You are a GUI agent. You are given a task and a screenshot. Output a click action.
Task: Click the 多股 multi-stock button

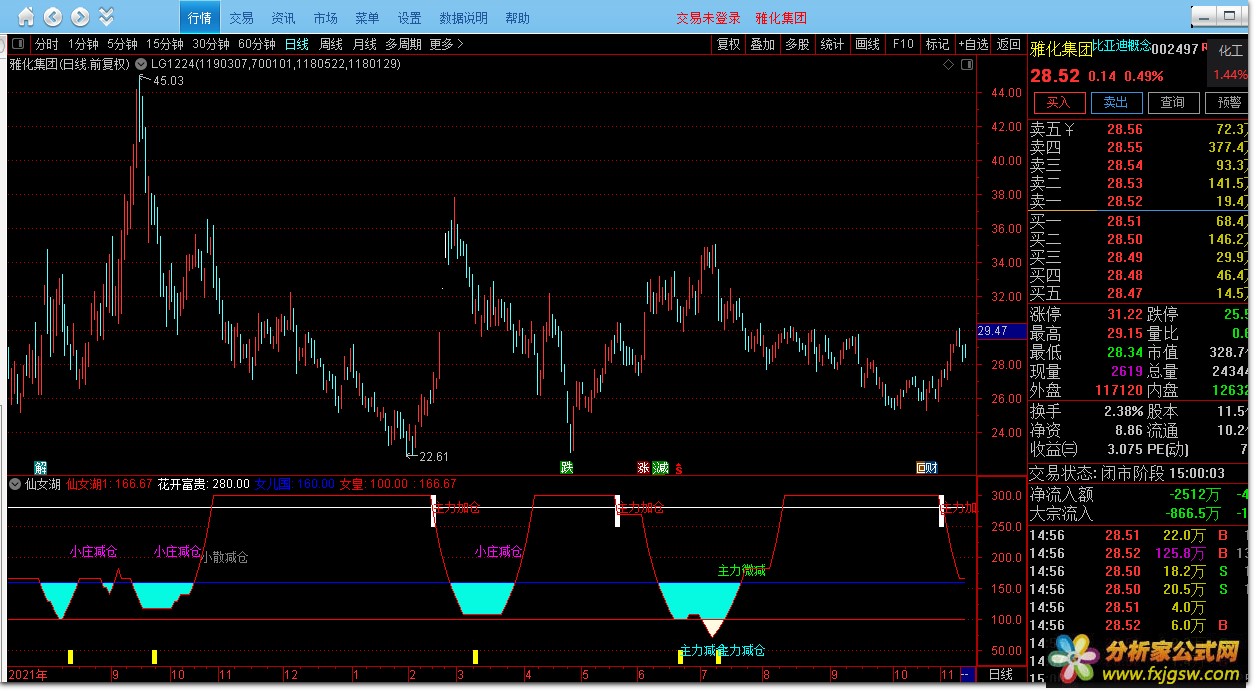click(x=797, y=44)
